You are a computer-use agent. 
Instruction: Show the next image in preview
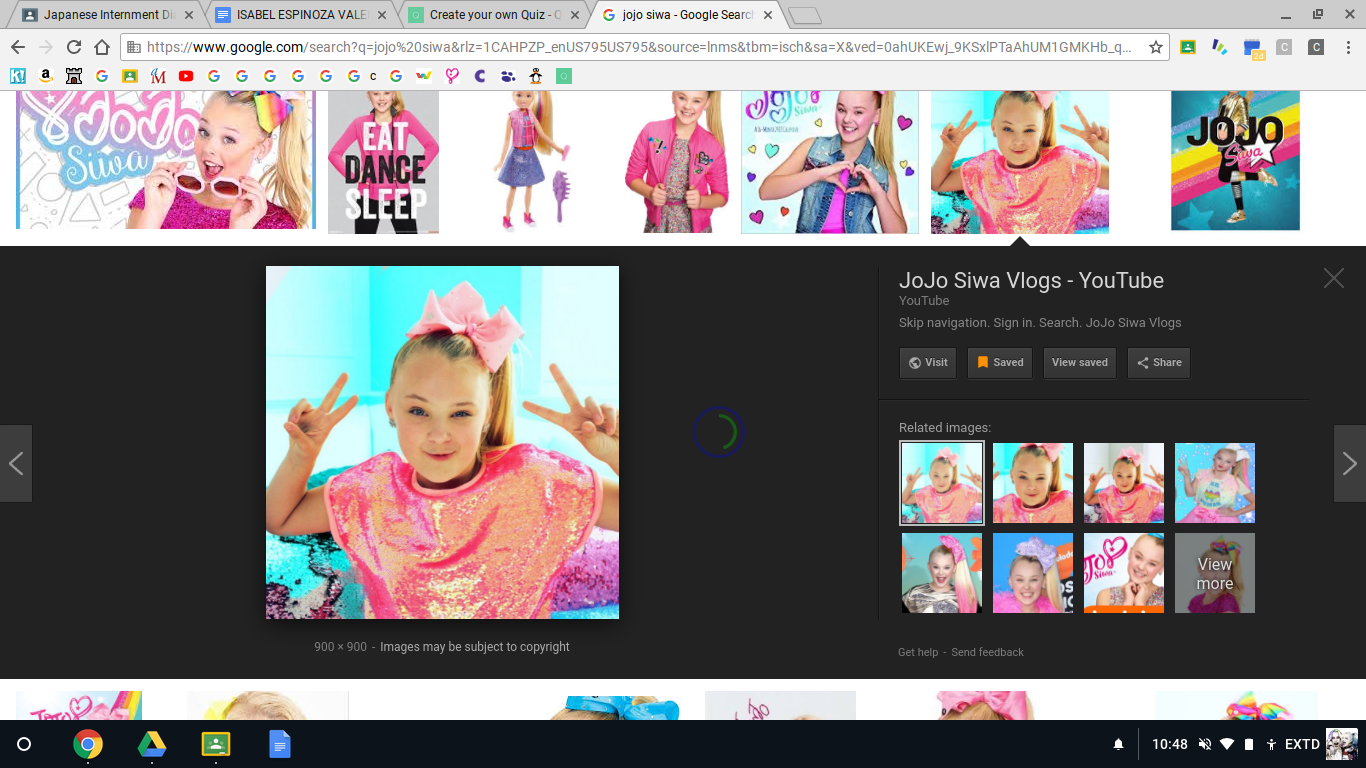(1350, 463)
